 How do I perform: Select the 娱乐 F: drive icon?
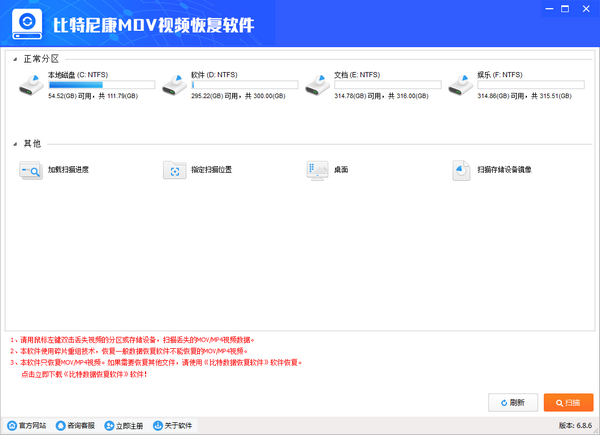point(461,86)
